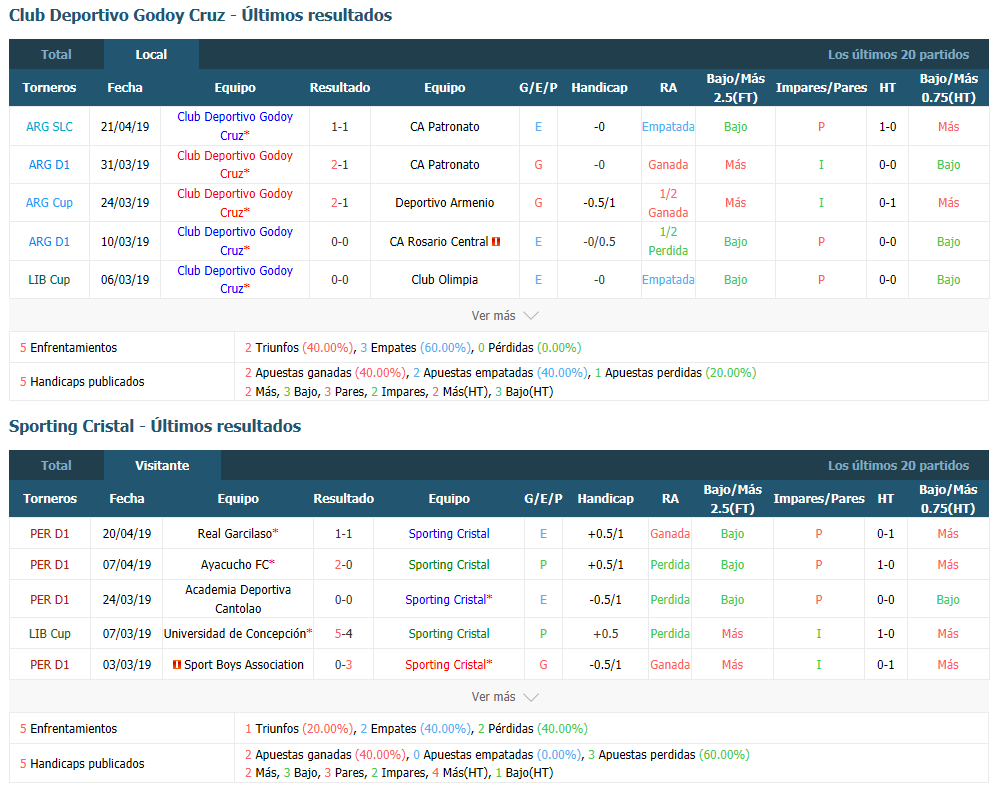Click Ayacucho FC team name

(x=235, y=565)
